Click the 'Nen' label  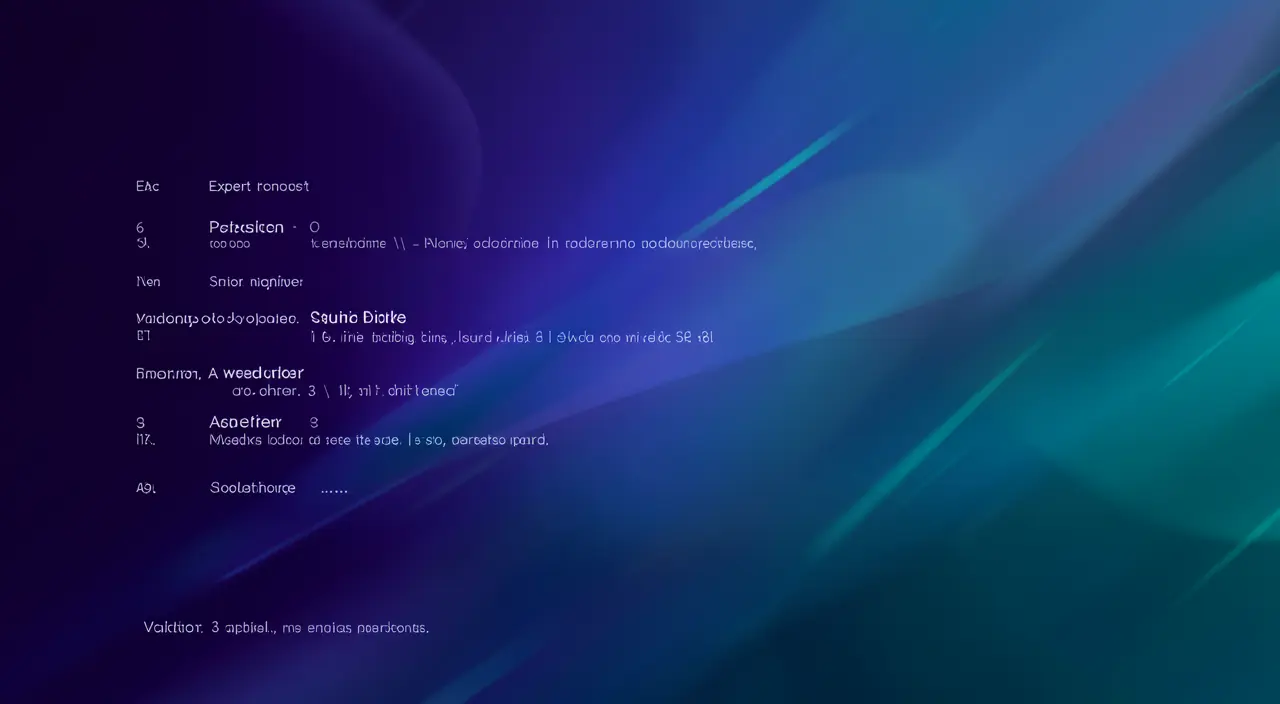click(148, 282)
